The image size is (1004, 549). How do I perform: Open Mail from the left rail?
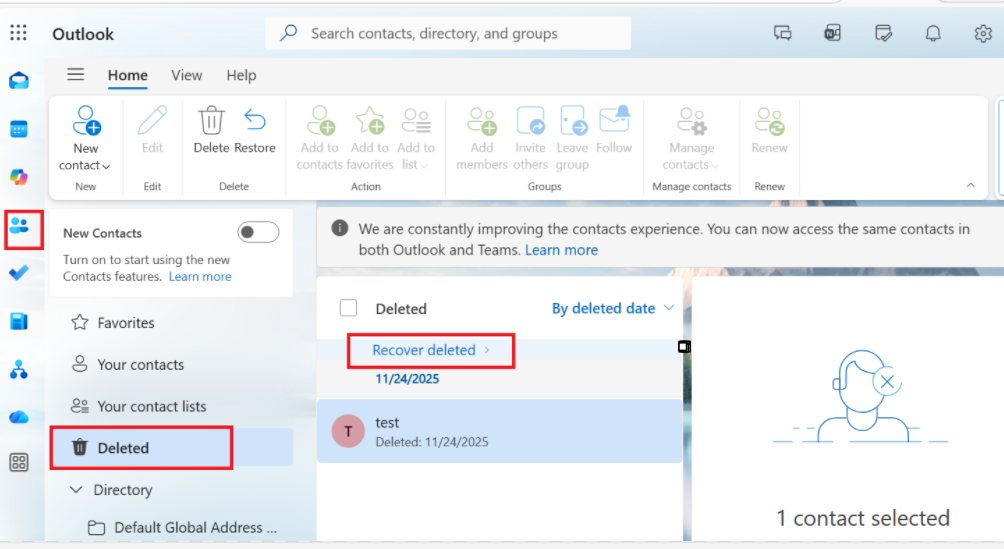point(19,81)
